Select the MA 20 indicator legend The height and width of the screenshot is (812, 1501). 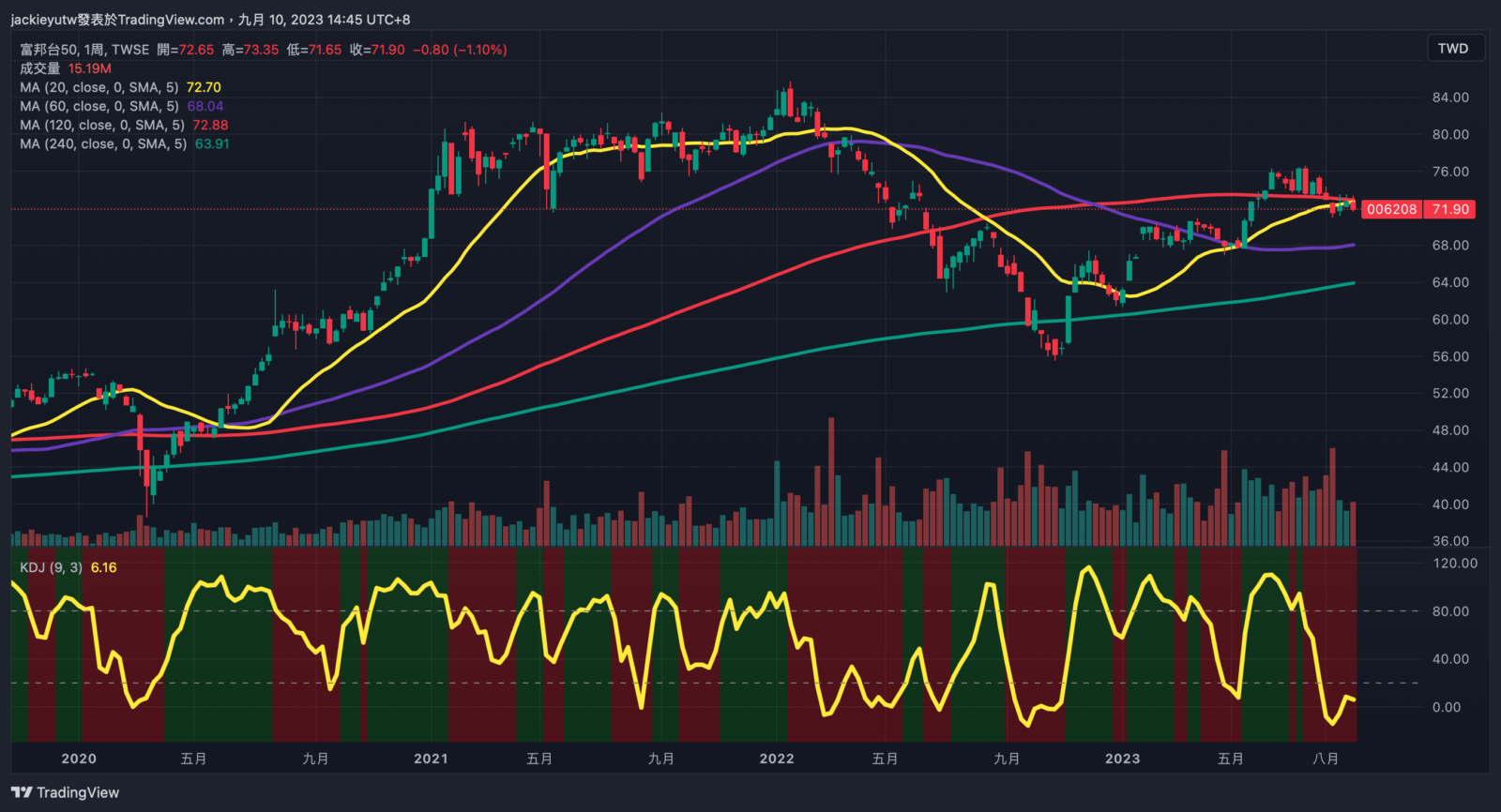(99, 87)
